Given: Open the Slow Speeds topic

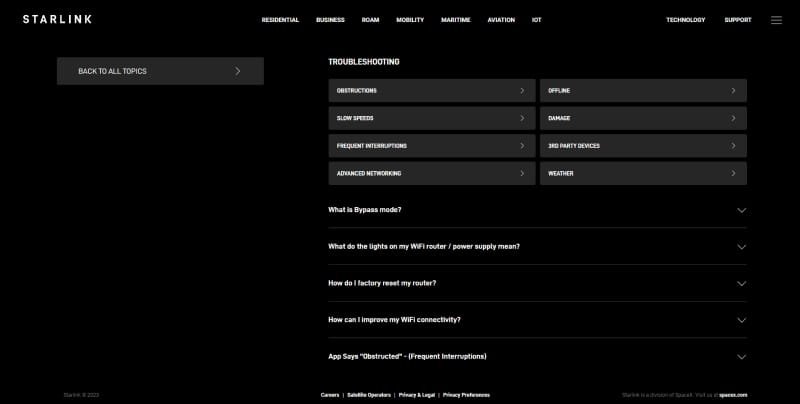Looking at the screenshot, I should 432,118.
